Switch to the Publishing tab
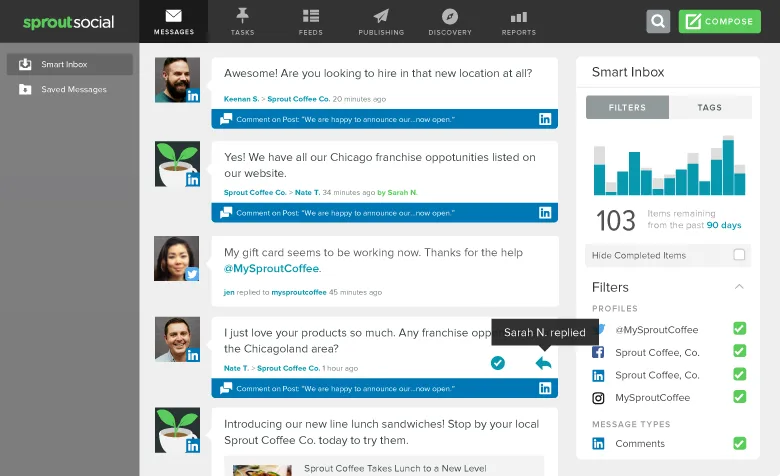The height and width of the screenshot is (476, 780). pos(381,21)
